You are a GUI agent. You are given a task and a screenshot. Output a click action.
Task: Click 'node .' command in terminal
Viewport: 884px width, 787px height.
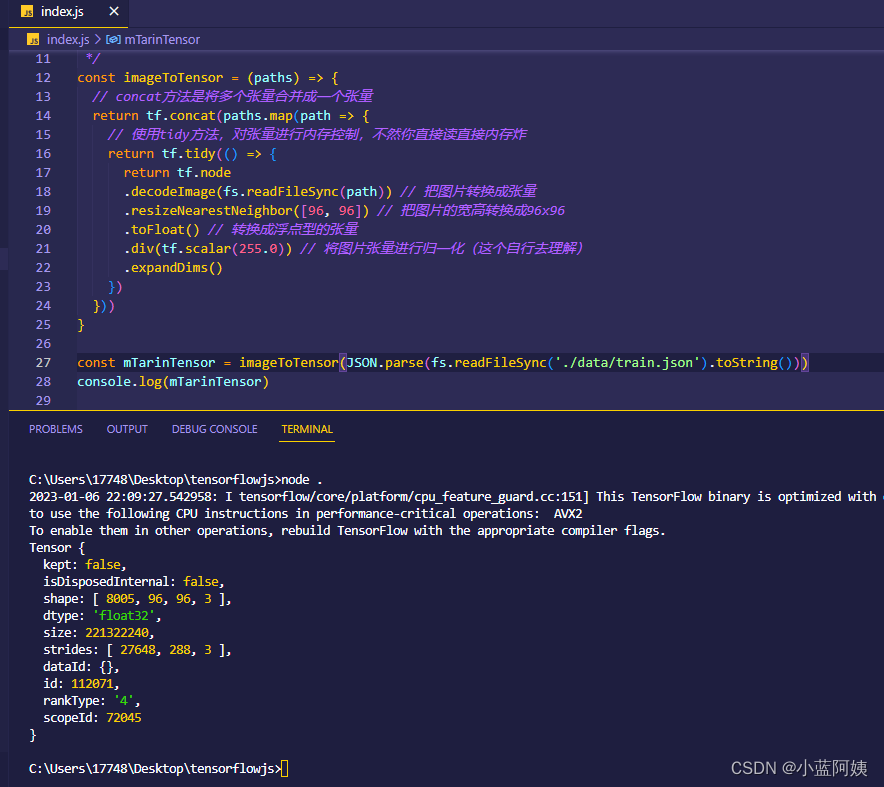[302, 480]
